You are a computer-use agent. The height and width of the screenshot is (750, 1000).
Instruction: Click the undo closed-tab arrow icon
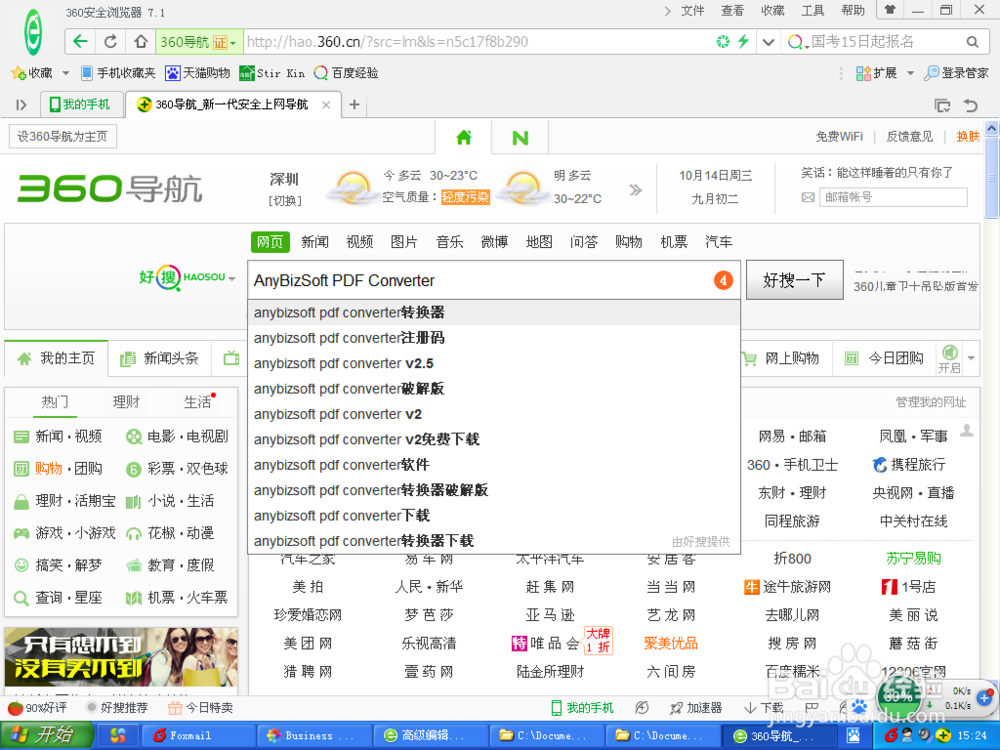(971, 105)
